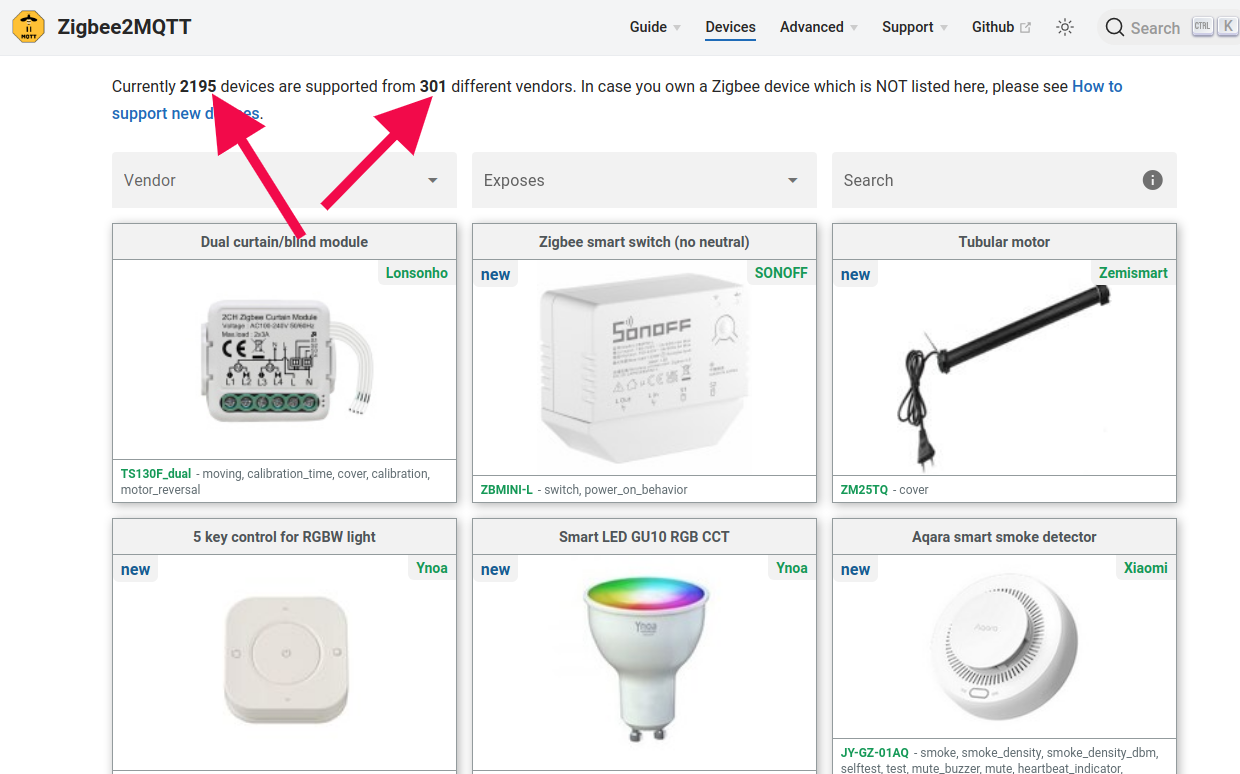Open Smart LED GU10 RGB CCT title

[644, 537]
